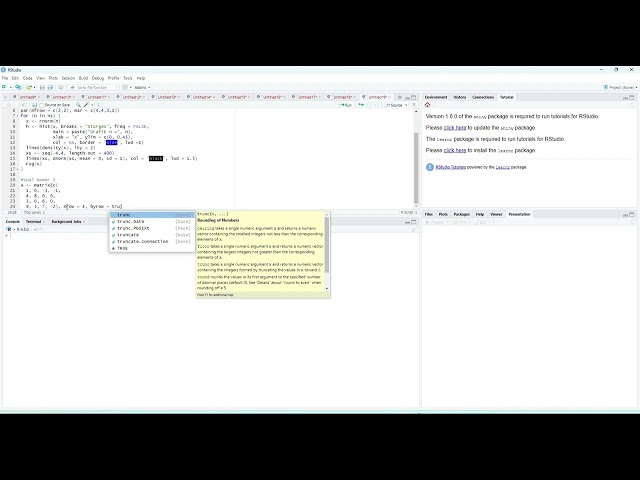Click the console input prompt line
Viewport: 640px width, 480px height.
click(210, 236)
